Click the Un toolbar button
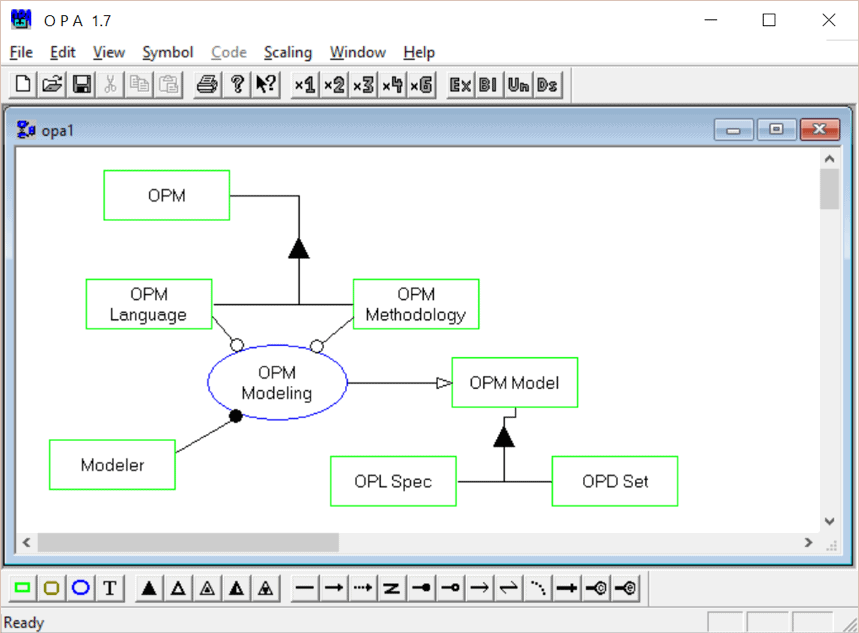 coord(518,85)
